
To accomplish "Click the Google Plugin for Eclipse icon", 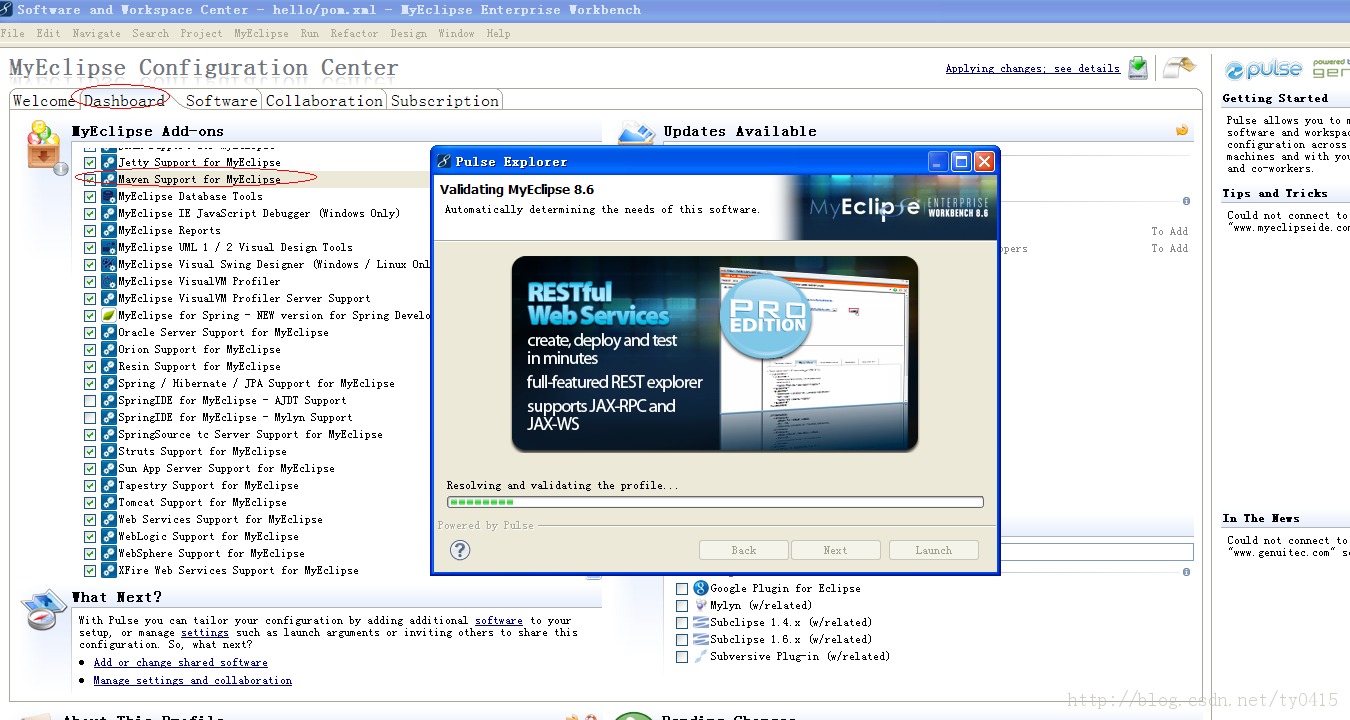I will coord(700,588).
